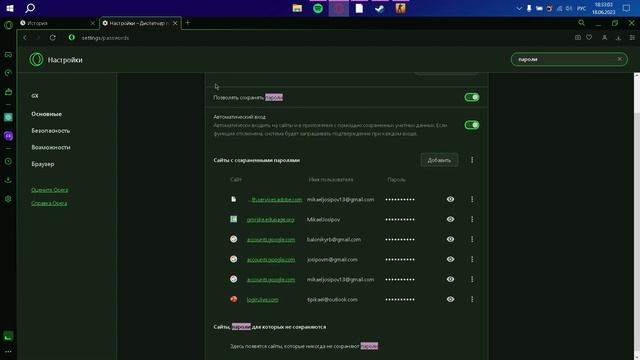
Task: Take snapshot using camera toolbar icon
Action: point(578,38)
